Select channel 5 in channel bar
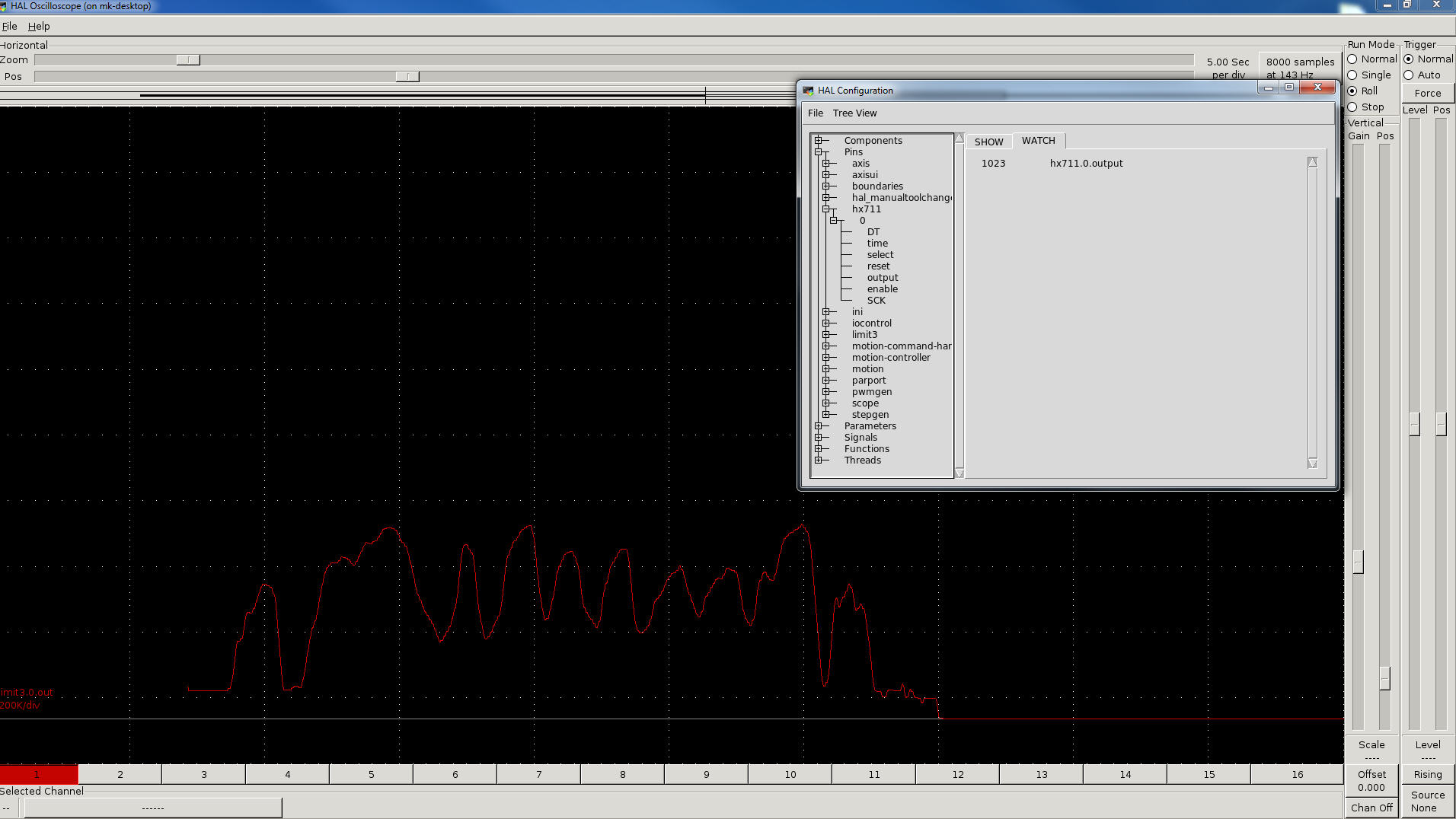 [371, 774]
